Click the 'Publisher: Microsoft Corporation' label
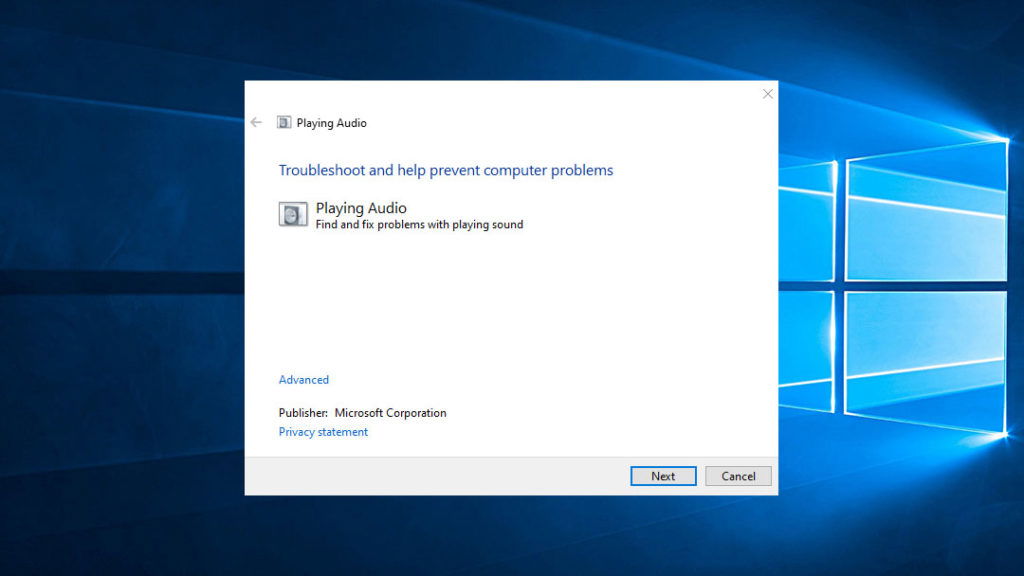 tap(362, 412)
